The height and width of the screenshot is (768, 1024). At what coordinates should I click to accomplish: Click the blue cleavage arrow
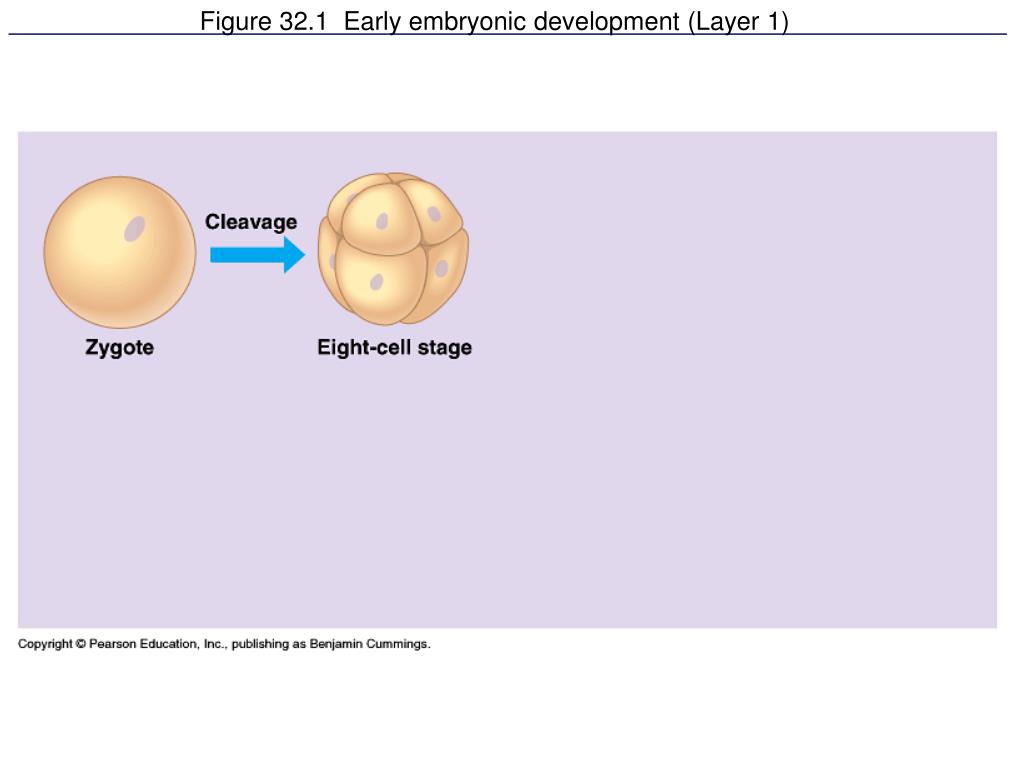(x=257, y=255)
